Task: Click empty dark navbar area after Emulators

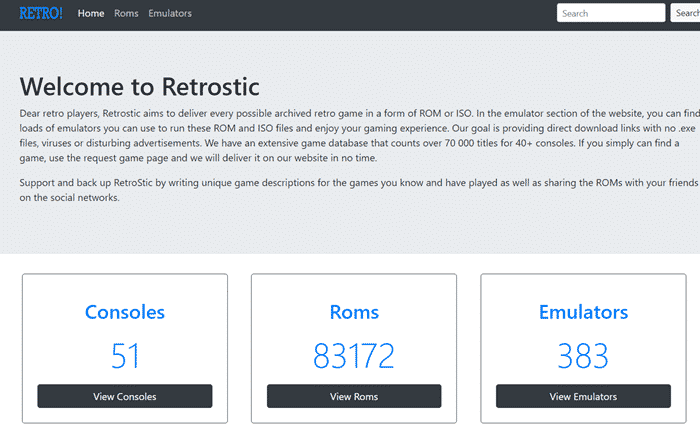Action: pyautogui.click(x=371, y=13)
